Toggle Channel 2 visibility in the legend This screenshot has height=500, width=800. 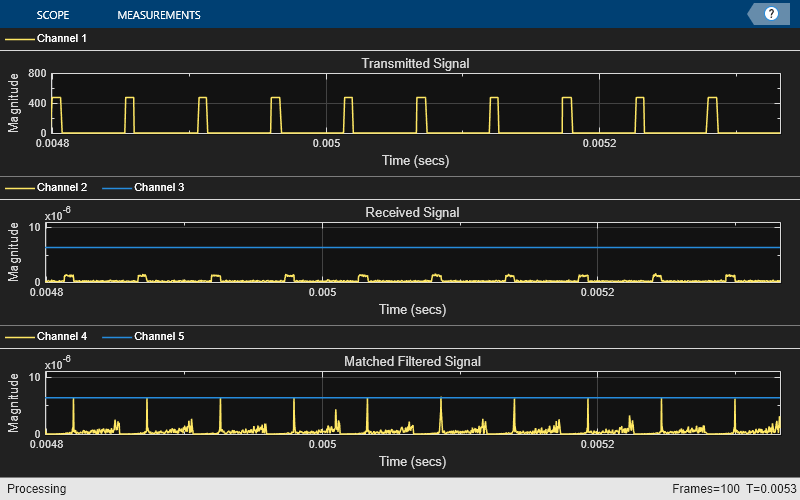[61, 187]
